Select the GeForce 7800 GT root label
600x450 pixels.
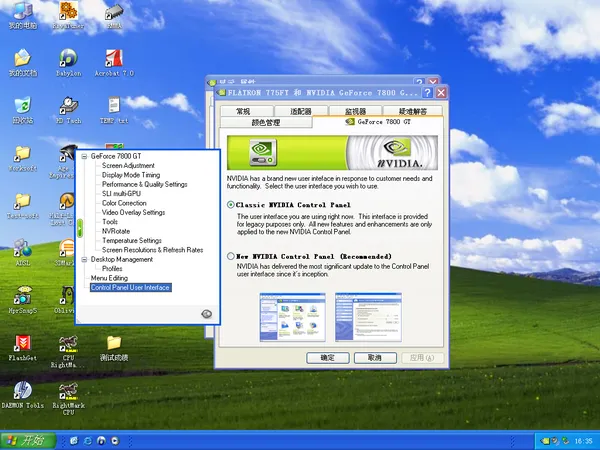tap(116, 156)
